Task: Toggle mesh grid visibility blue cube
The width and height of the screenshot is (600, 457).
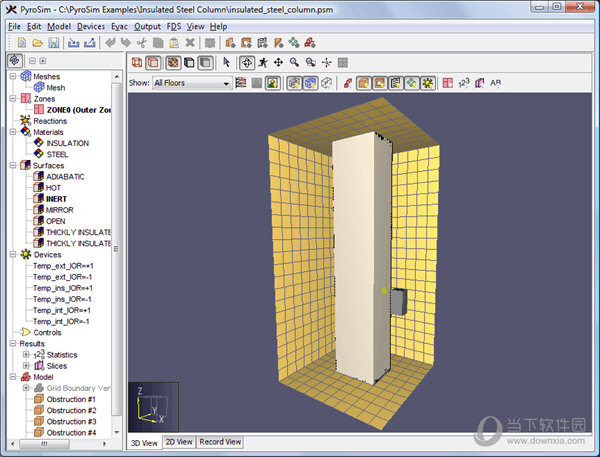Action: tap(310, 83)
